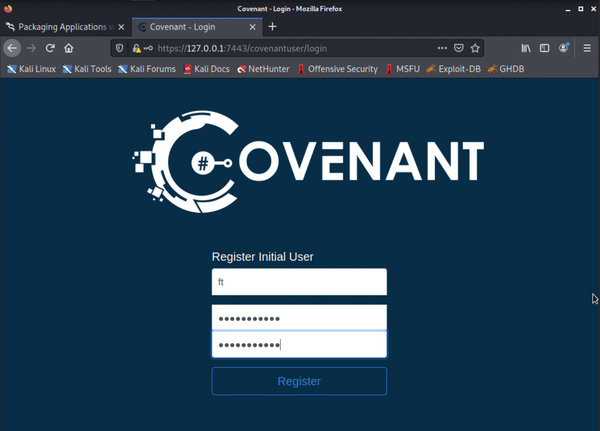Click the Covenant logo image
The height and width of the screenshot is (431, 600).
pos(308,162)
